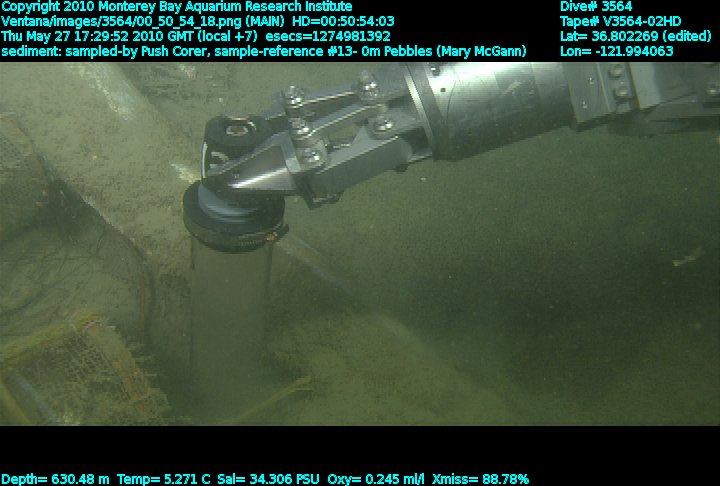Screen dimensions: 720x486
Task: Click the 'Depth= 630.48 m' reading
Action: click(55, 479)
